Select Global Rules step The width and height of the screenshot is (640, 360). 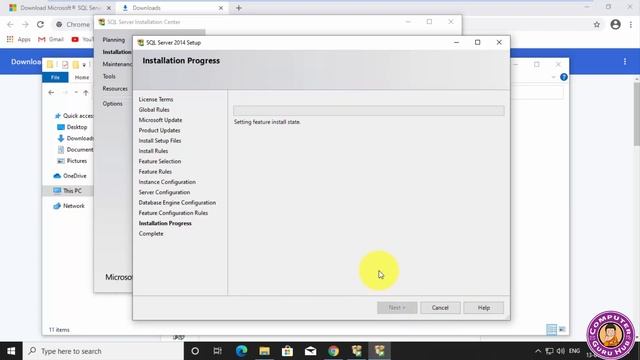tap(154, 109)
